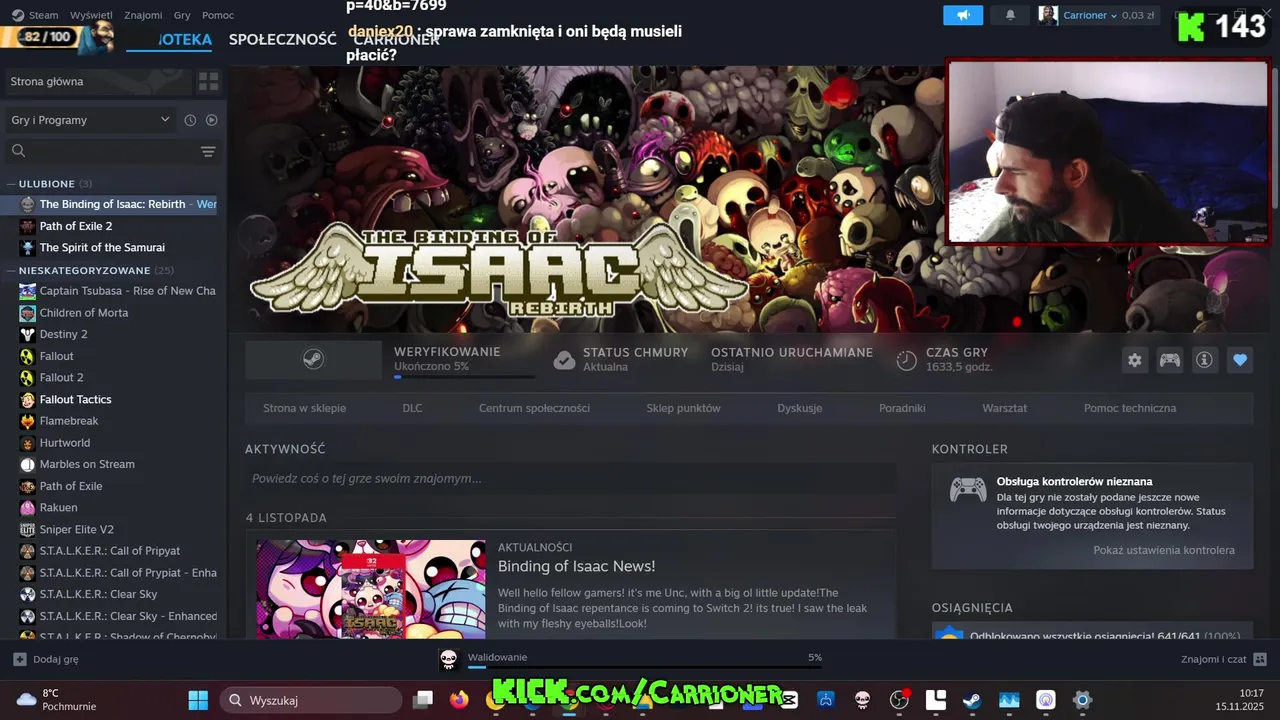Expand the Gry i Programy dropdown
The width and height of the screenshot is (1280, 720).
90,120
